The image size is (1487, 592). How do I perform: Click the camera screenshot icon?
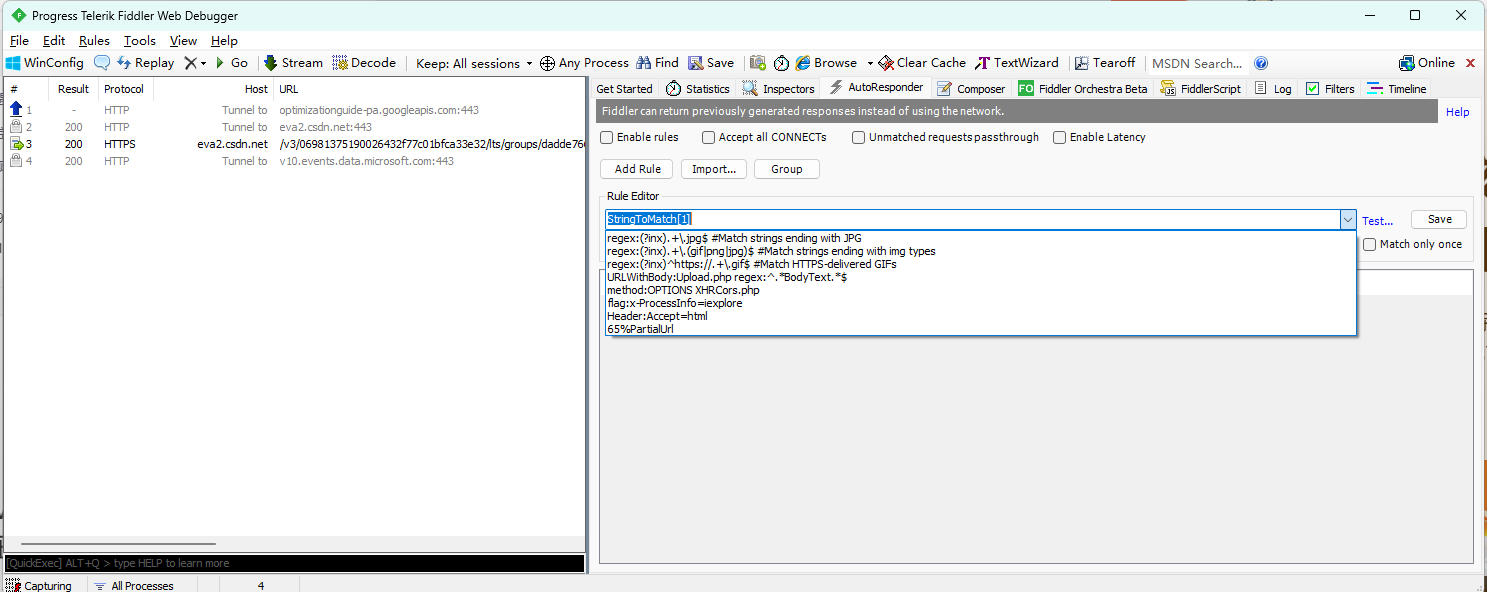point(758,63)
